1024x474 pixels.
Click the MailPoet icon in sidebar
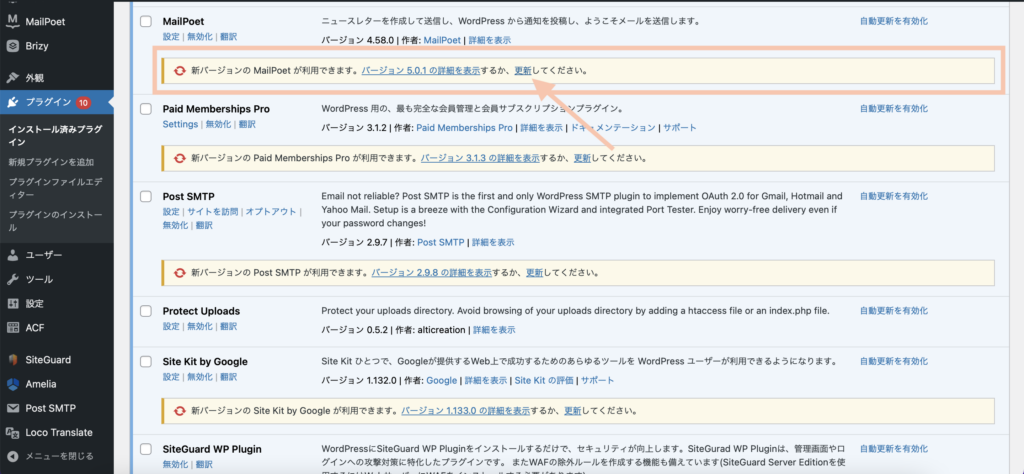point(12,22)
